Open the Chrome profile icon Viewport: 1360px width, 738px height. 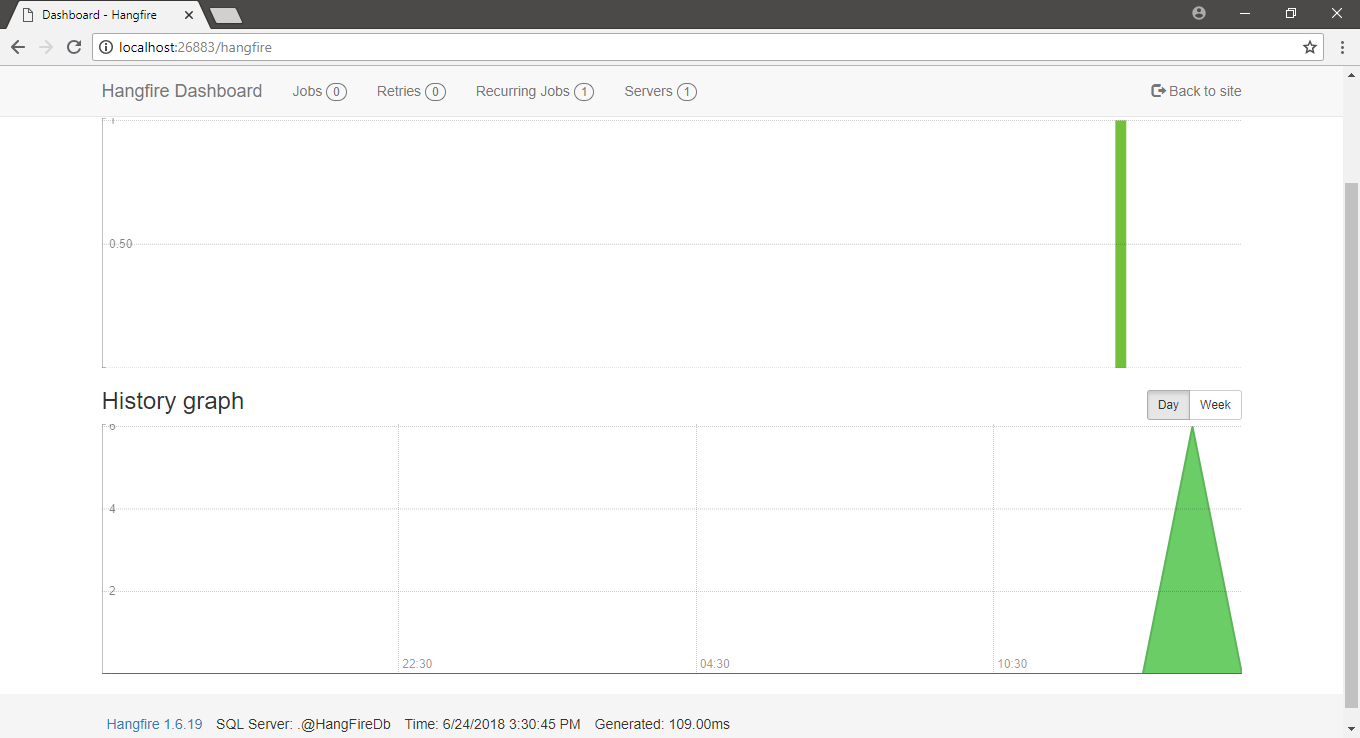(x=1199, y=13)
